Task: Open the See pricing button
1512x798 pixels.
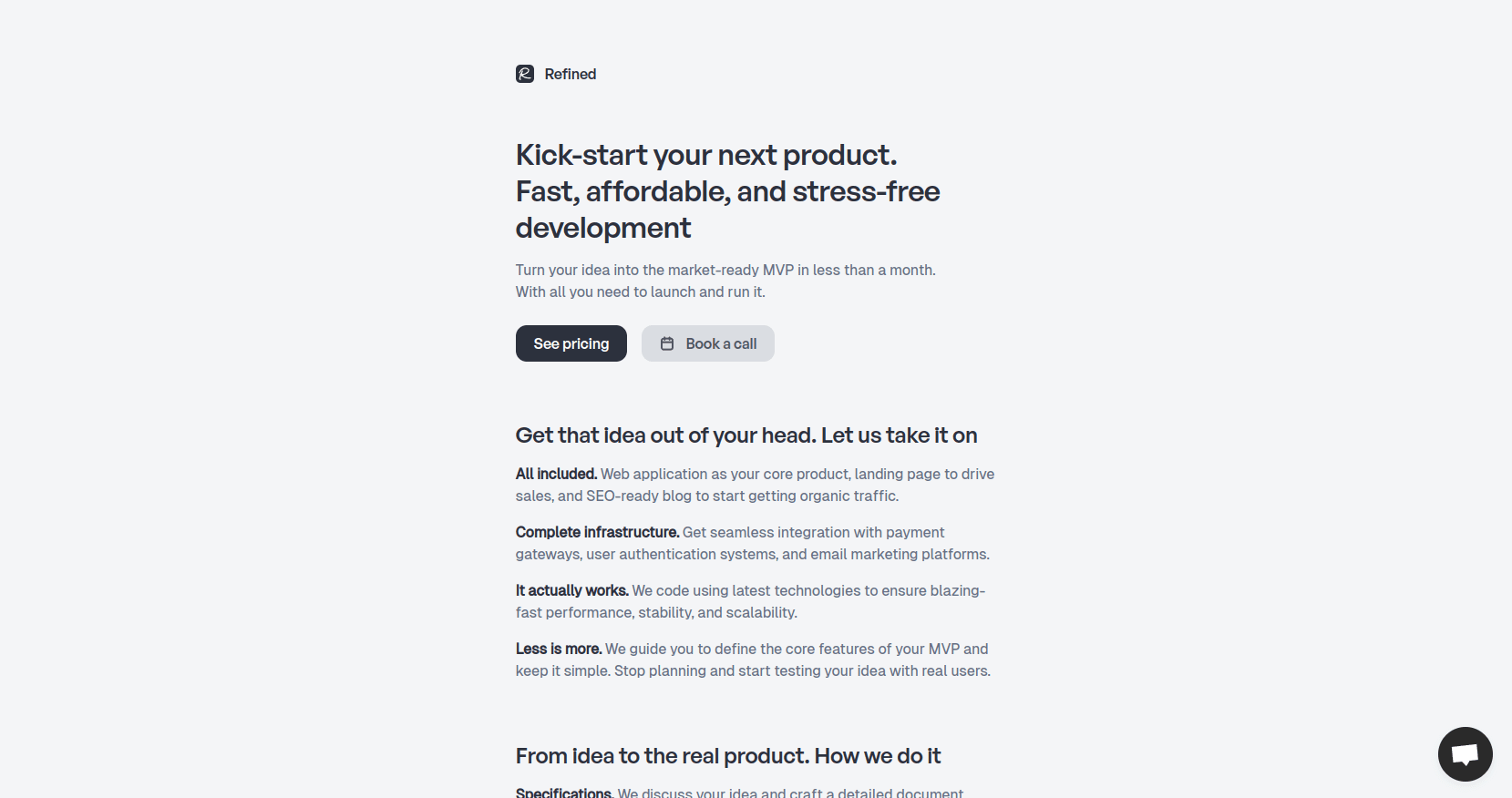Action: pyautogui.click(x=571, y=343)
